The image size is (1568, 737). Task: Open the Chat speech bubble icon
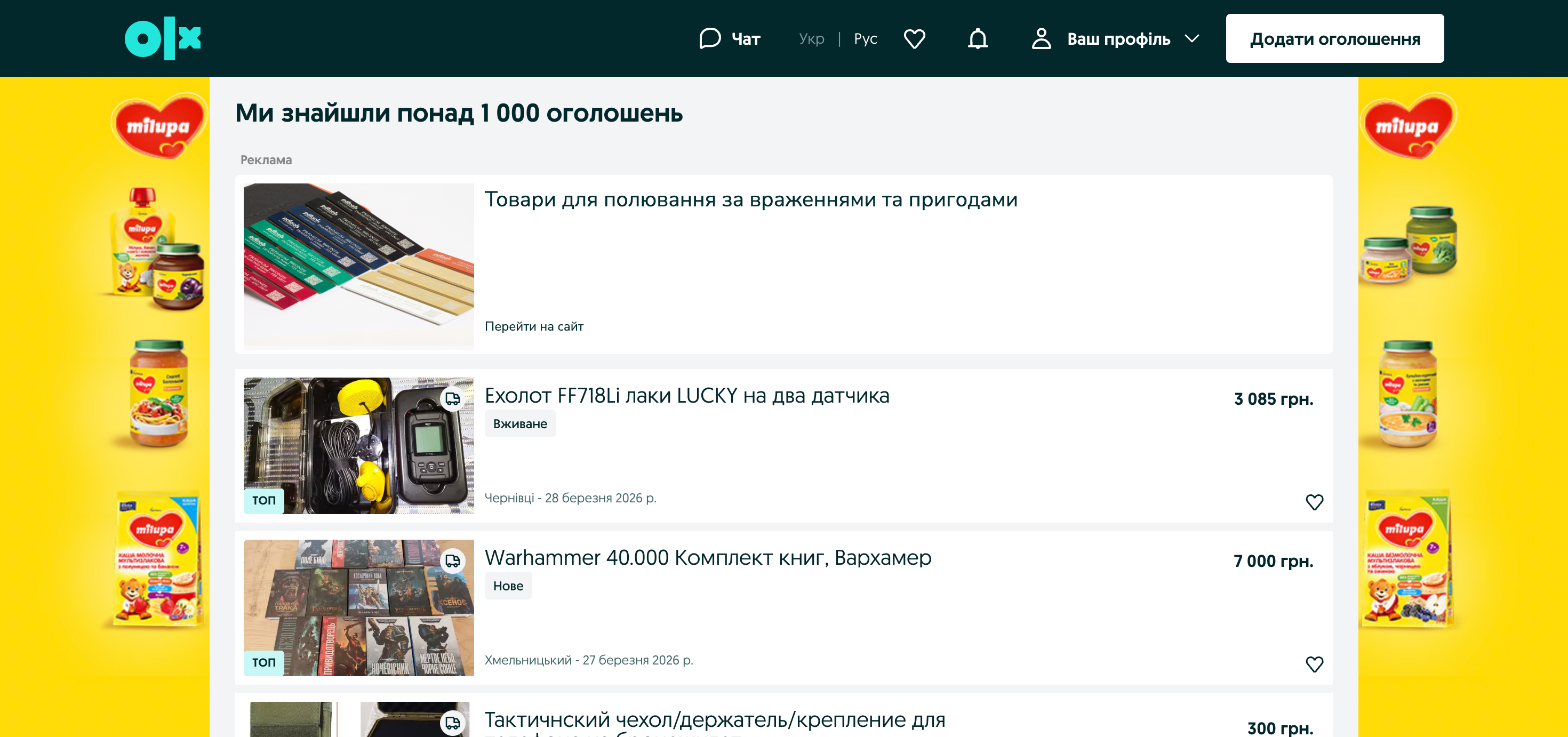(x=709, y=38)
